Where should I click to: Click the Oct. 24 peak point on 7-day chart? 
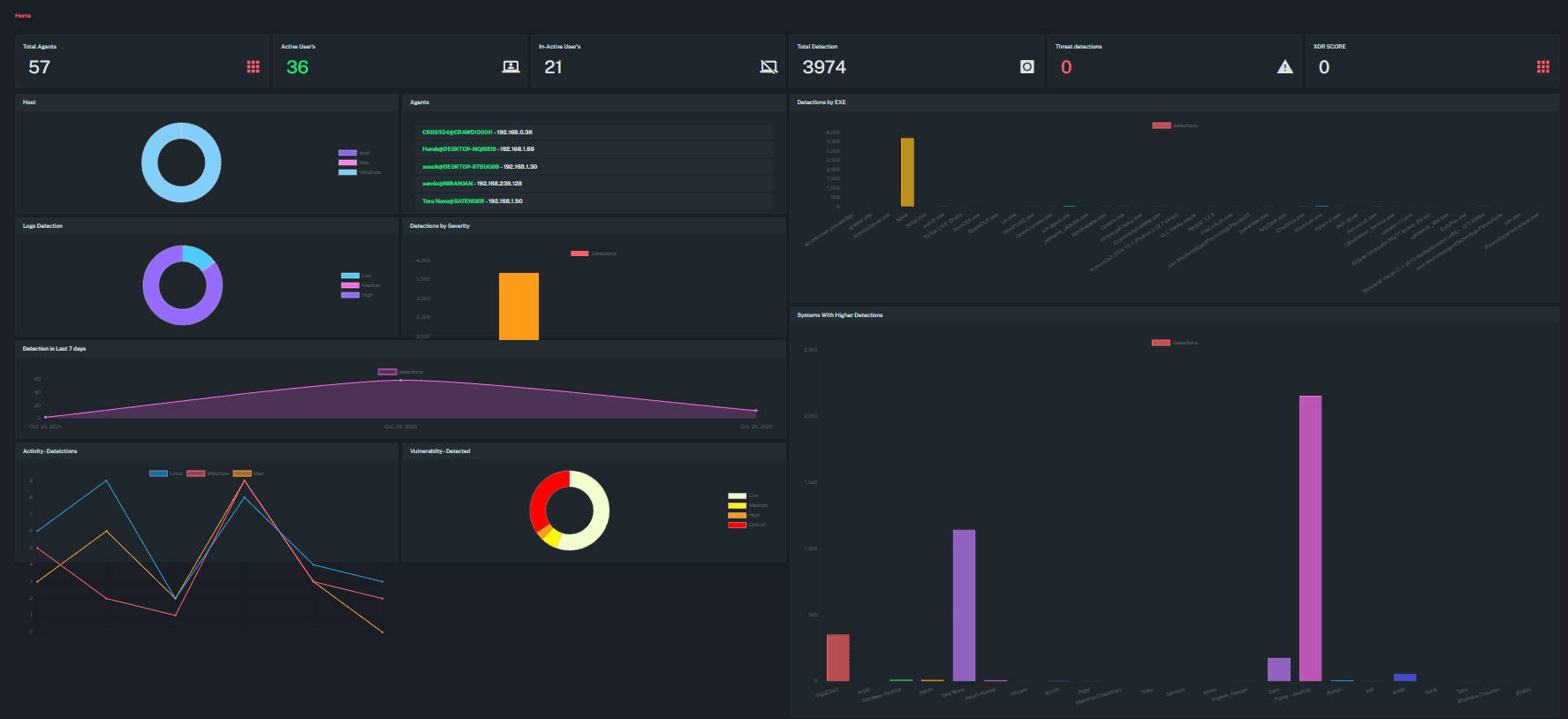400,380
